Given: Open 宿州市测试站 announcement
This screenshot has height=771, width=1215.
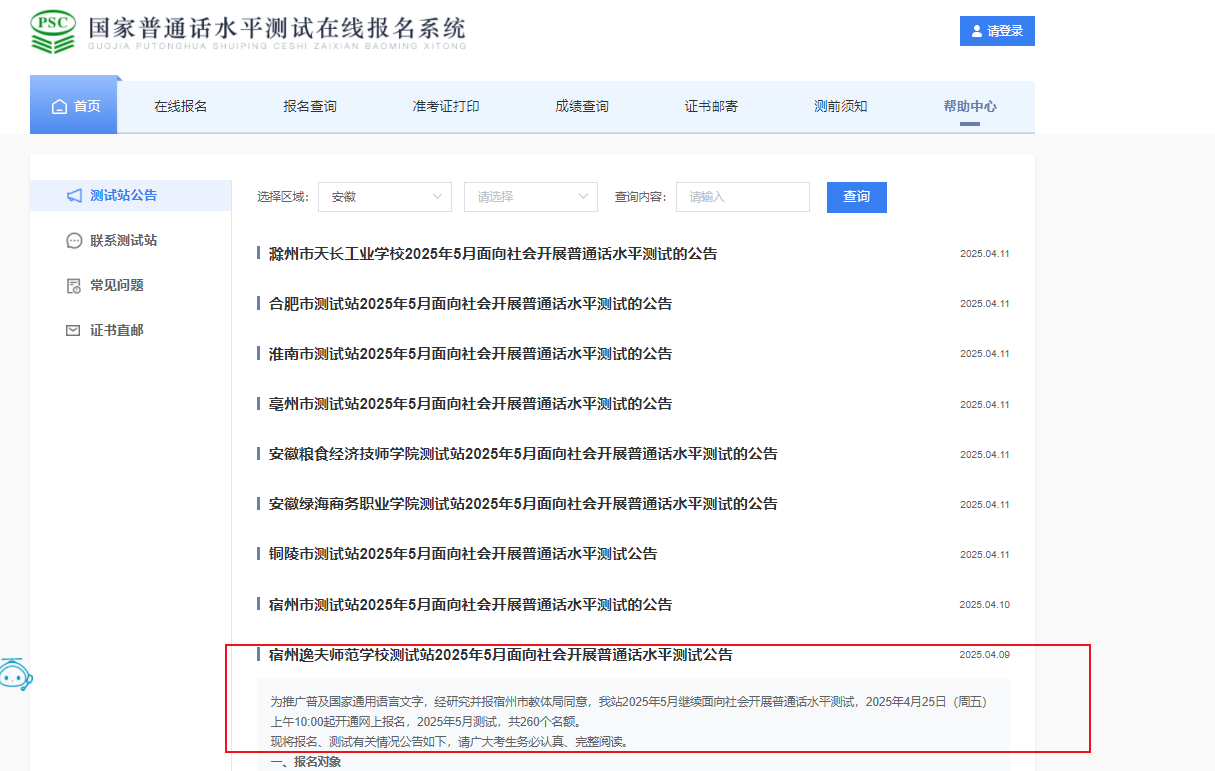Looking at the screenshot, I should (x=470, y=605).
